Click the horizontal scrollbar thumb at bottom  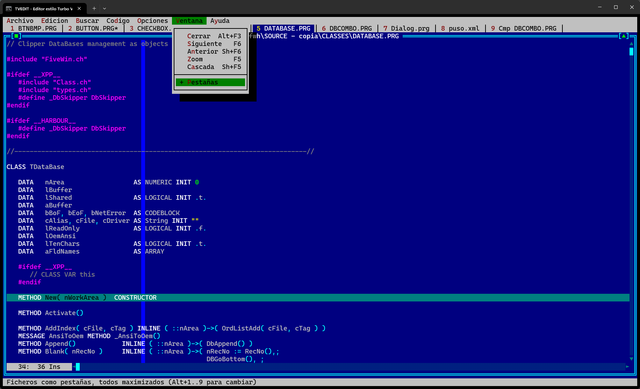(78, 367)
